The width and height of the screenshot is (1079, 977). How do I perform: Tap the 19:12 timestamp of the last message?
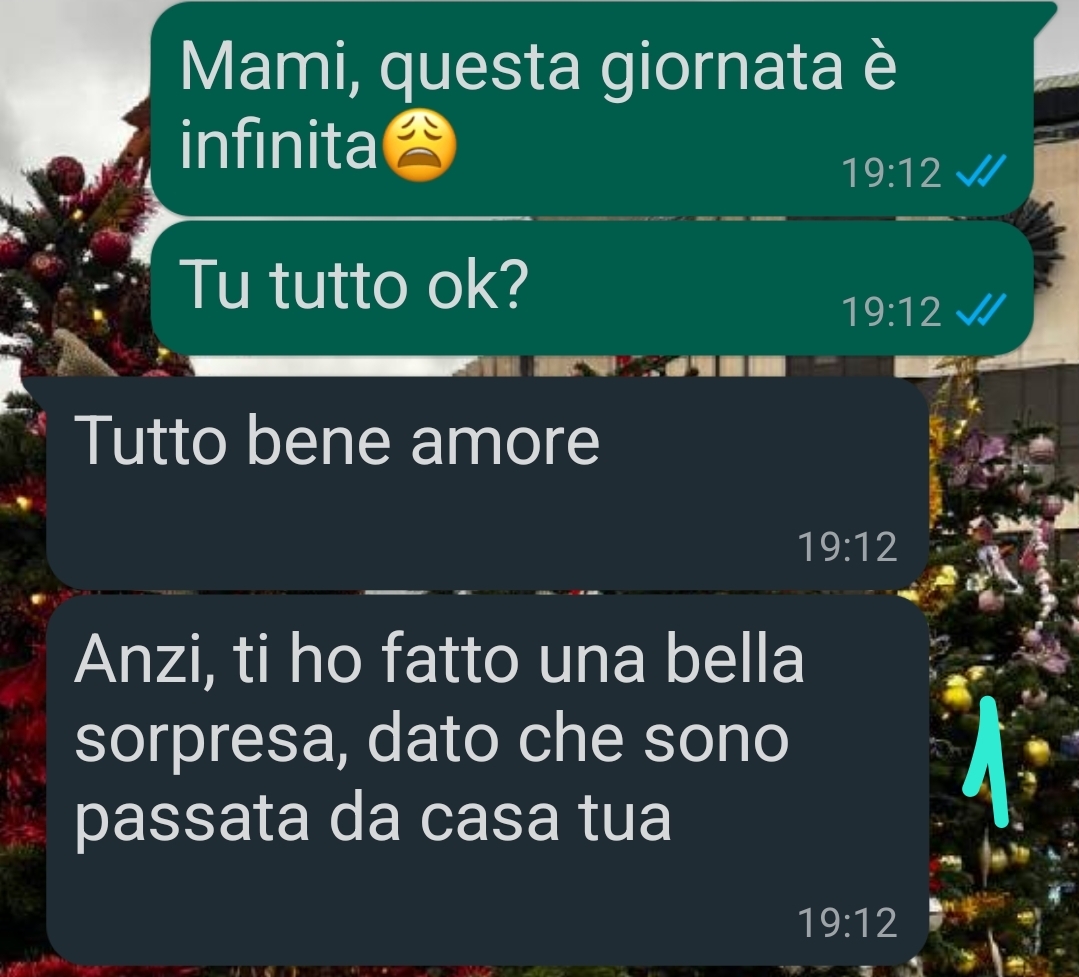tap(847, 922)
